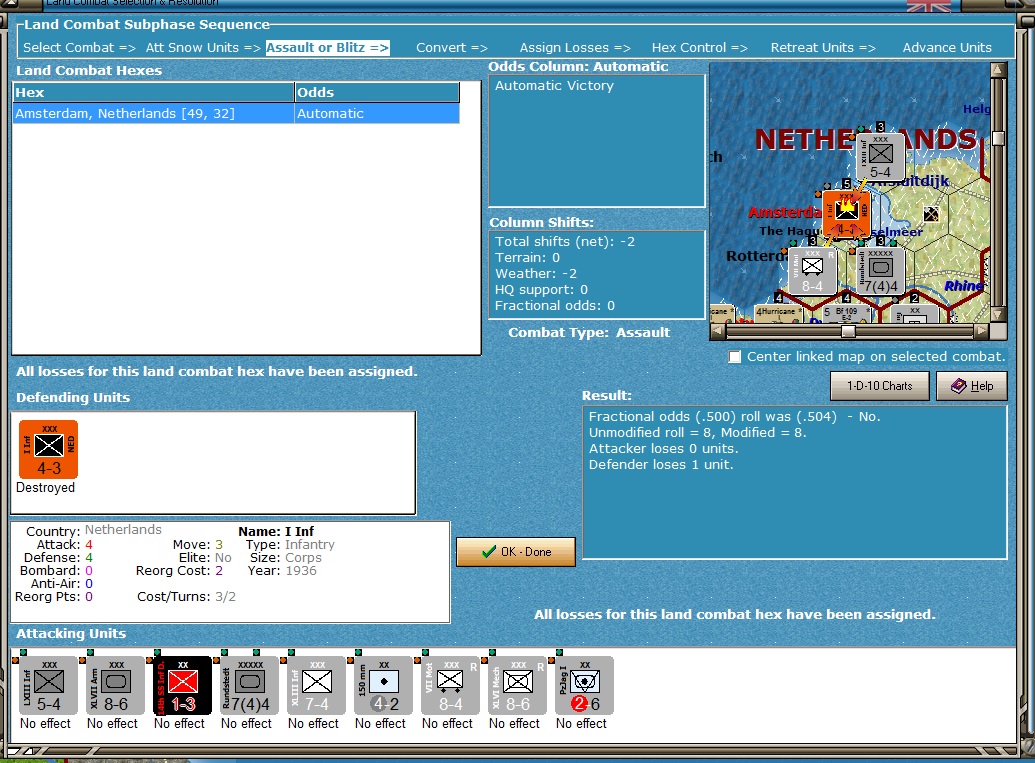Click the Assault or Blitz subphase step
Viewport: 1035px width, 763px height.
coord(327,48)
